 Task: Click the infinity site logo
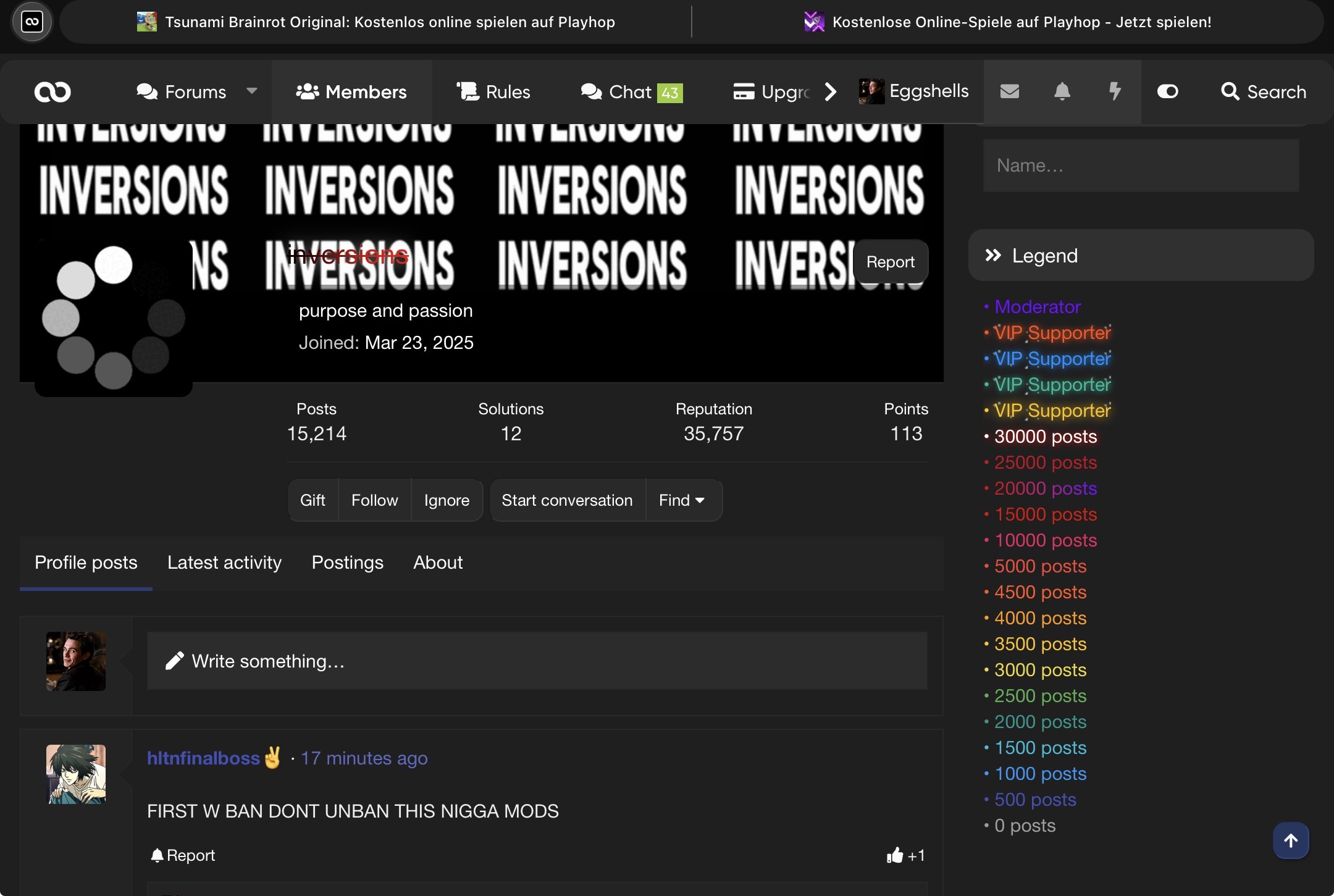pyautogui.click(x=52, y=92)
